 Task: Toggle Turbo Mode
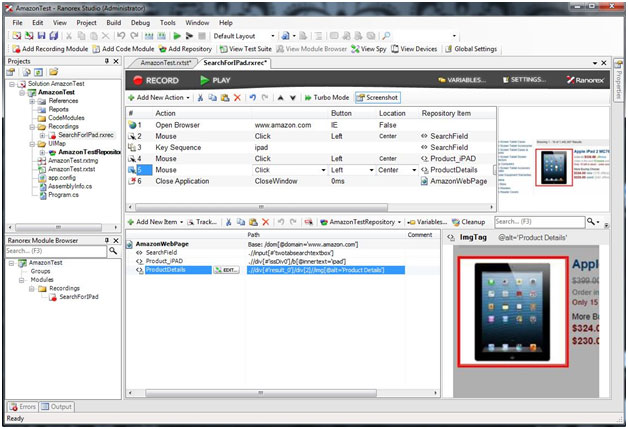click(327, 97)
